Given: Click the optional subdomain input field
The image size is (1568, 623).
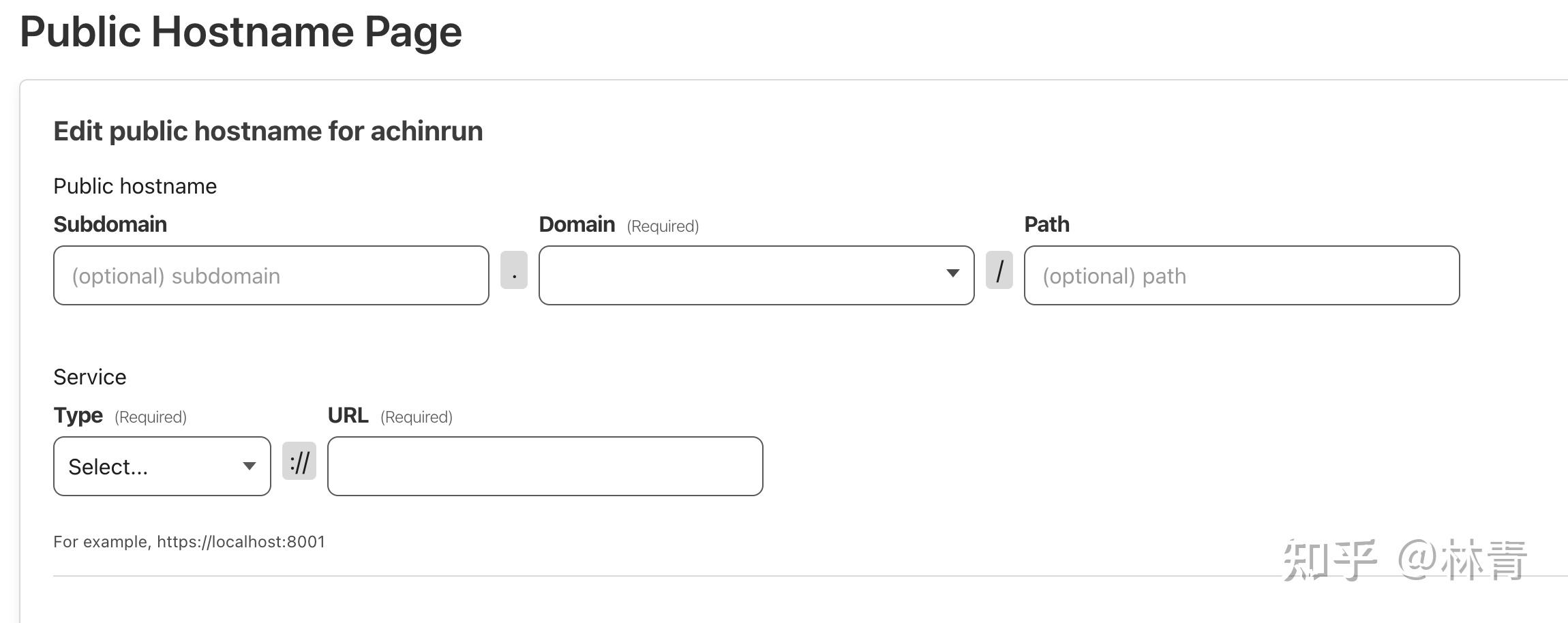Looking at the screenshot, I should pyautogui.click(x=271, y=275).
